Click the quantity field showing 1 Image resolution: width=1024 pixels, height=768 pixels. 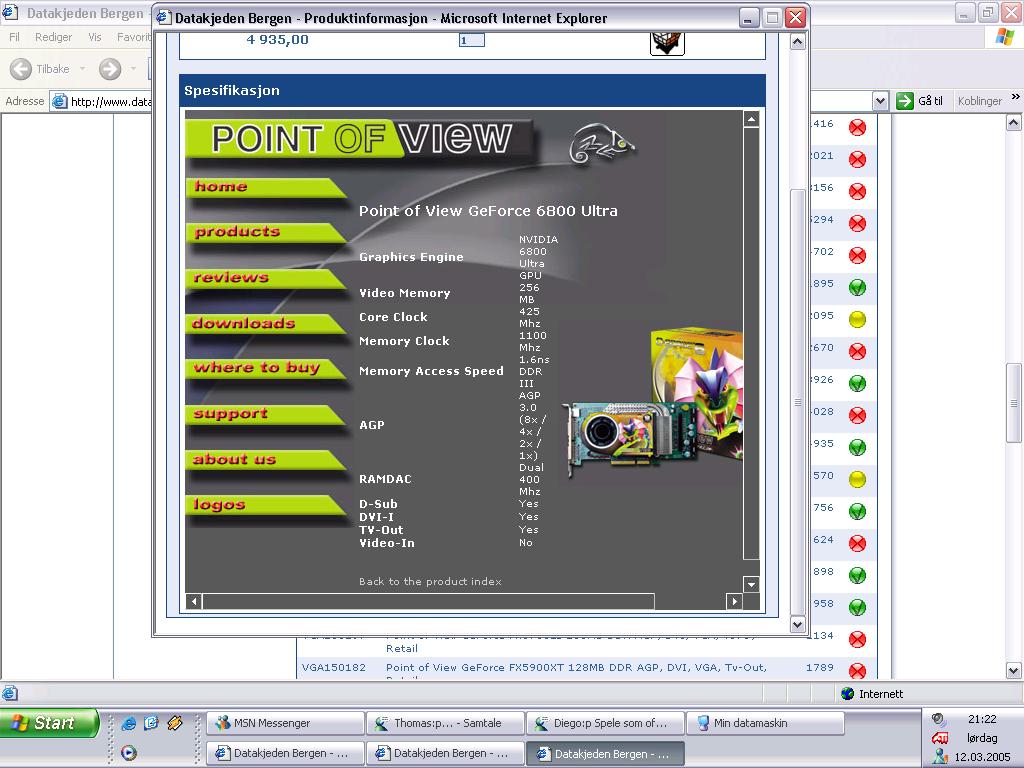[x=471, y=40]
